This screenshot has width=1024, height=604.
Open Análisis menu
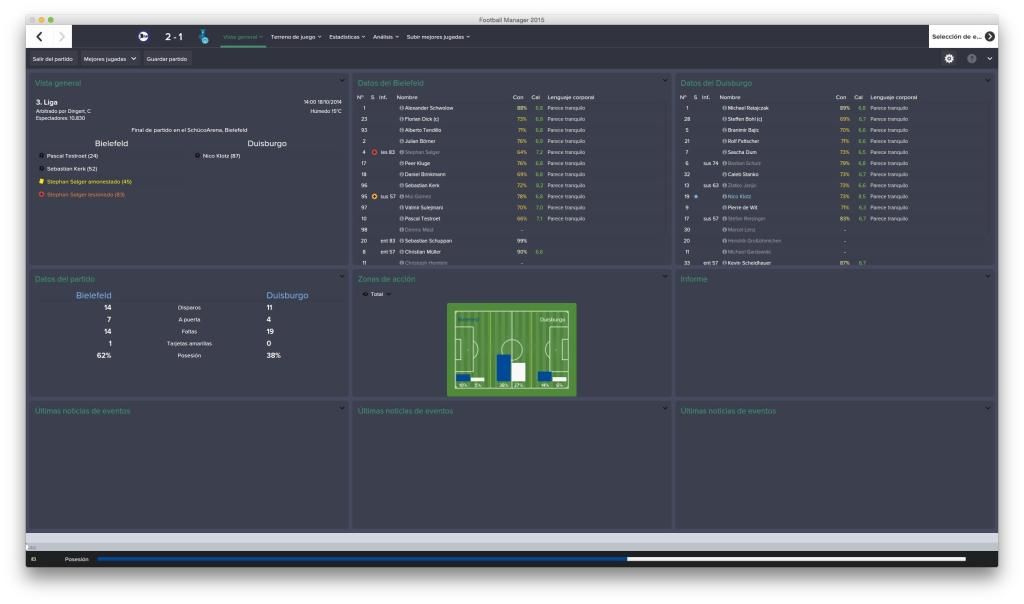tap(385, 37)
